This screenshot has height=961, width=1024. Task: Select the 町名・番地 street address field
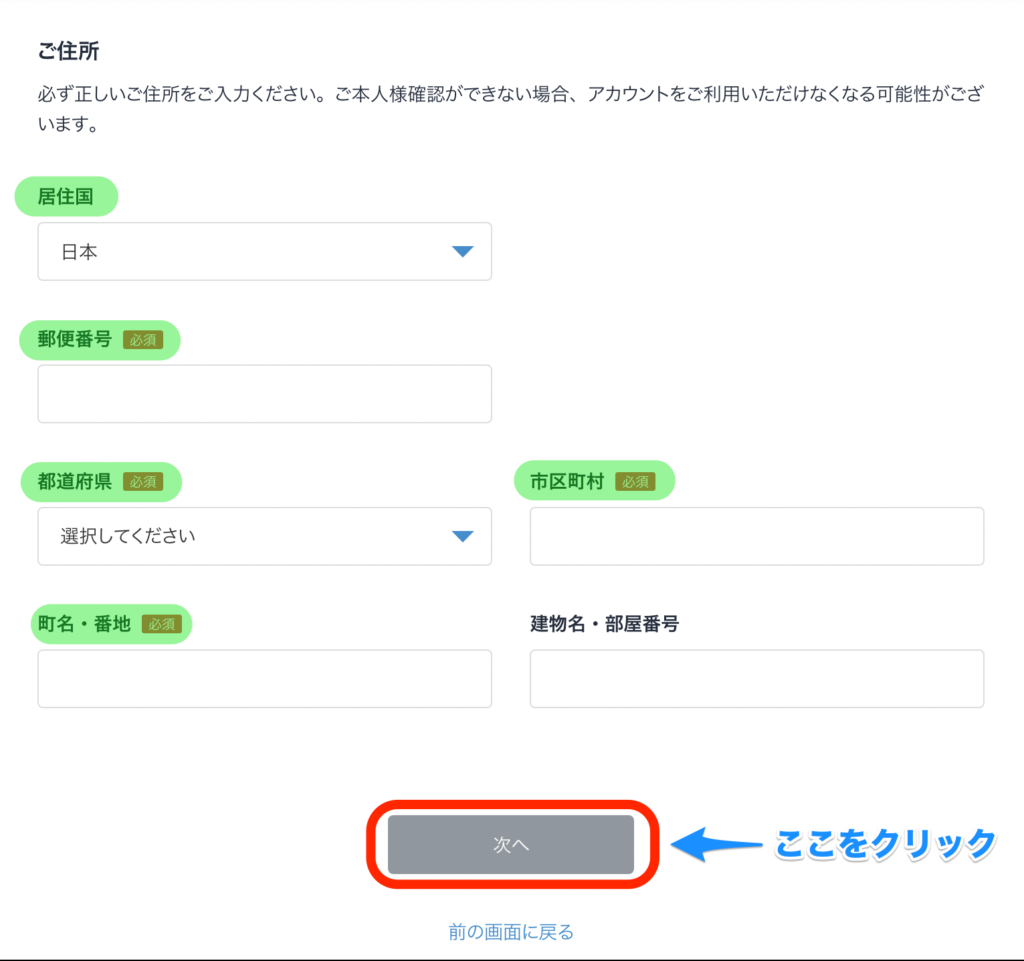click(x=264, y=678)
